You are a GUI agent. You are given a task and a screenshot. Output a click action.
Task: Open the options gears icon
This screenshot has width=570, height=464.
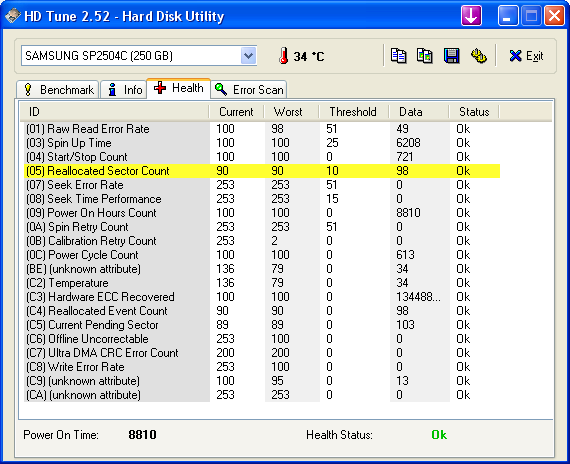(x=478, y=56)
